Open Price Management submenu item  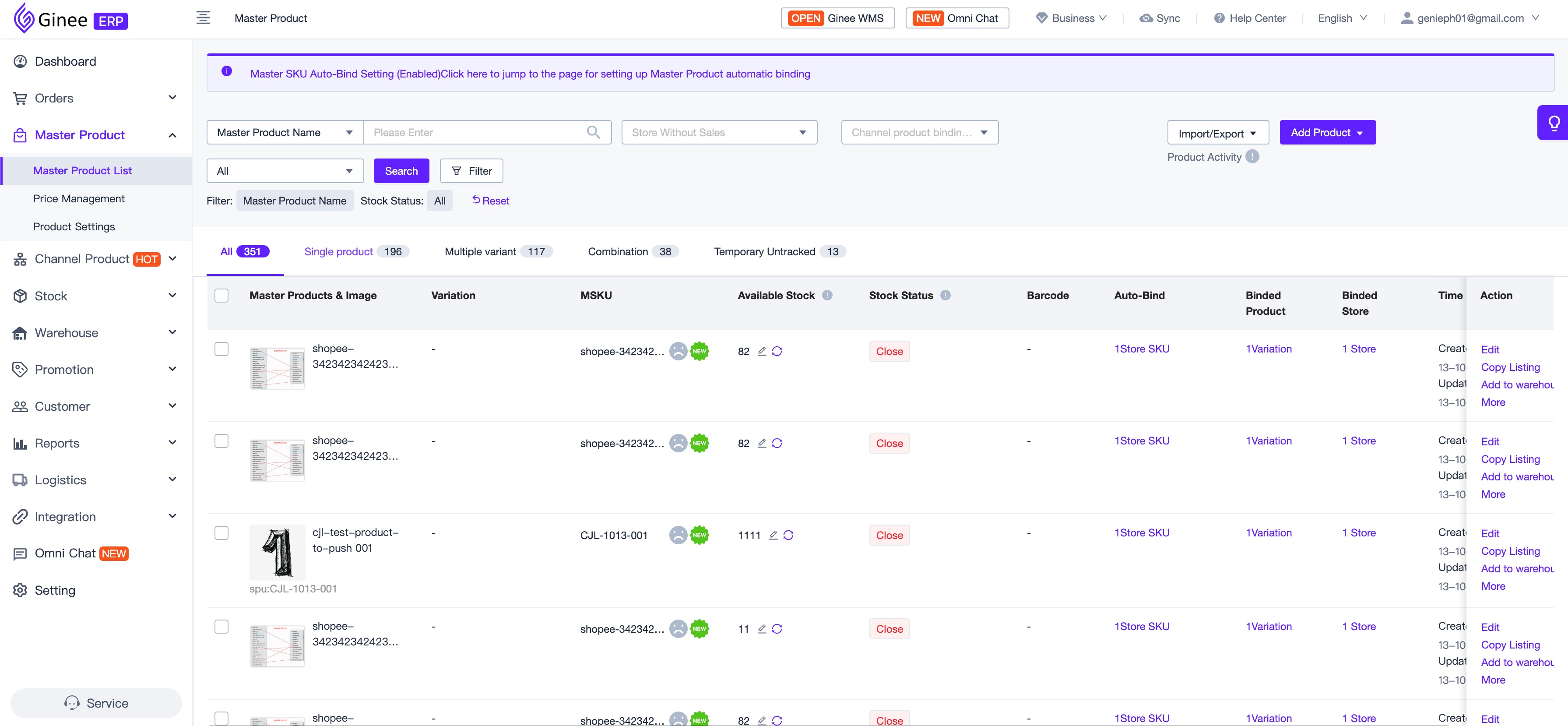[x=79, y=198]
